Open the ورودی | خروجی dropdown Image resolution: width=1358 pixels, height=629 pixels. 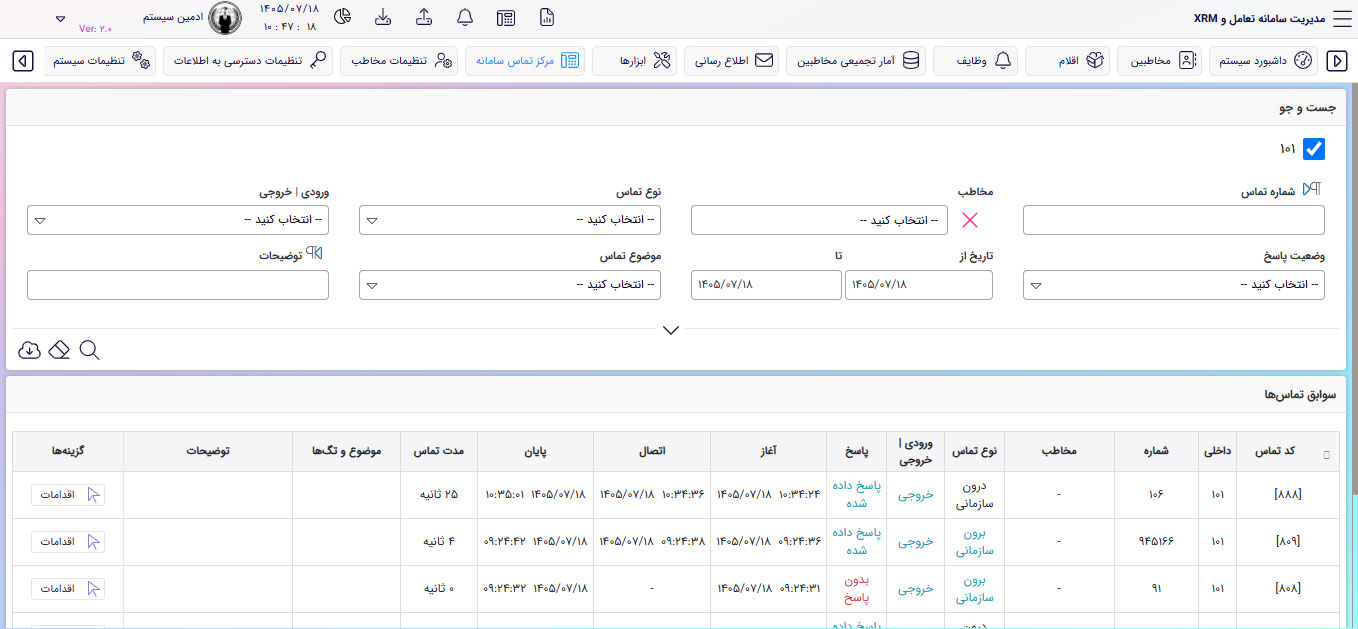tap(178, 221)
